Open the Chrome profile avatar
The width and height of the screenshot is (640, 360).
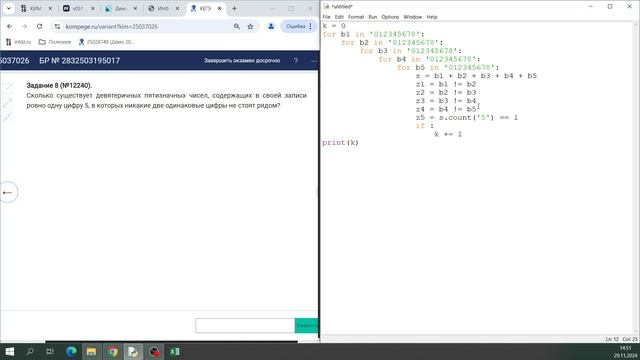[271, 26]
